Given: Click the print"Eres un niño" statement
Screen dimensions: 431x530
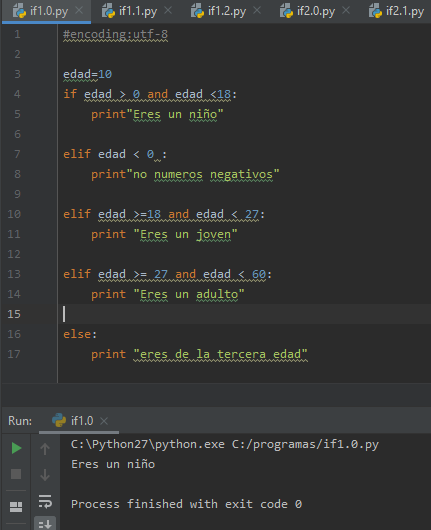Looking at the screenshot, I should click(157, 114).
